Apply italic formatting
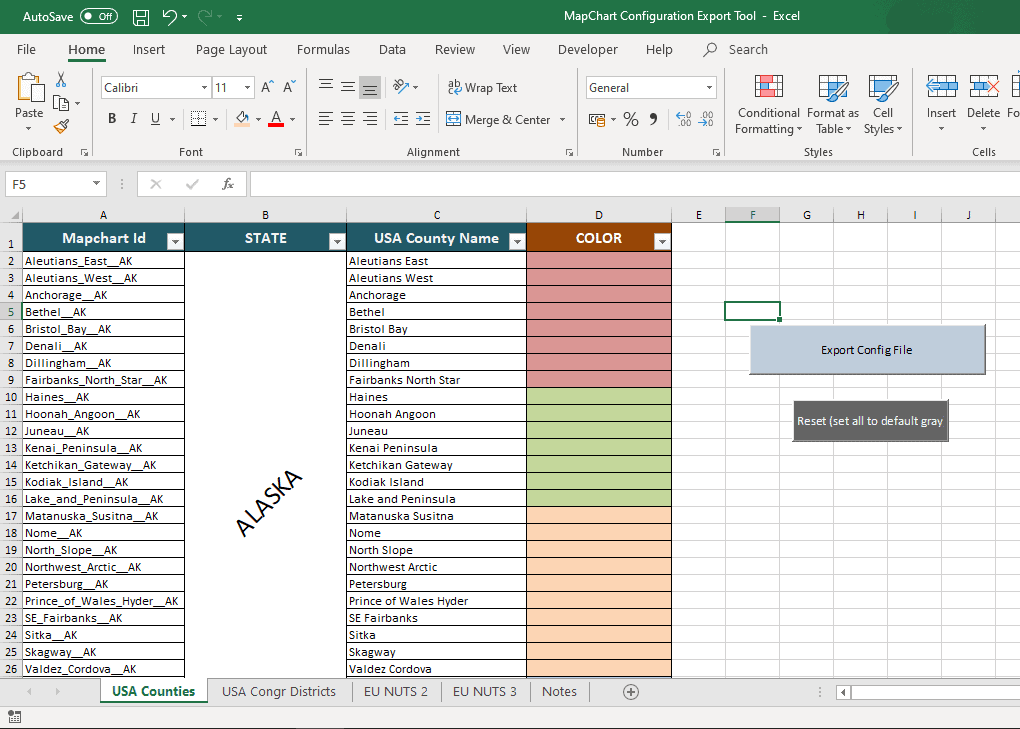This screenshot has height=729, width=1020. (133, 118)
